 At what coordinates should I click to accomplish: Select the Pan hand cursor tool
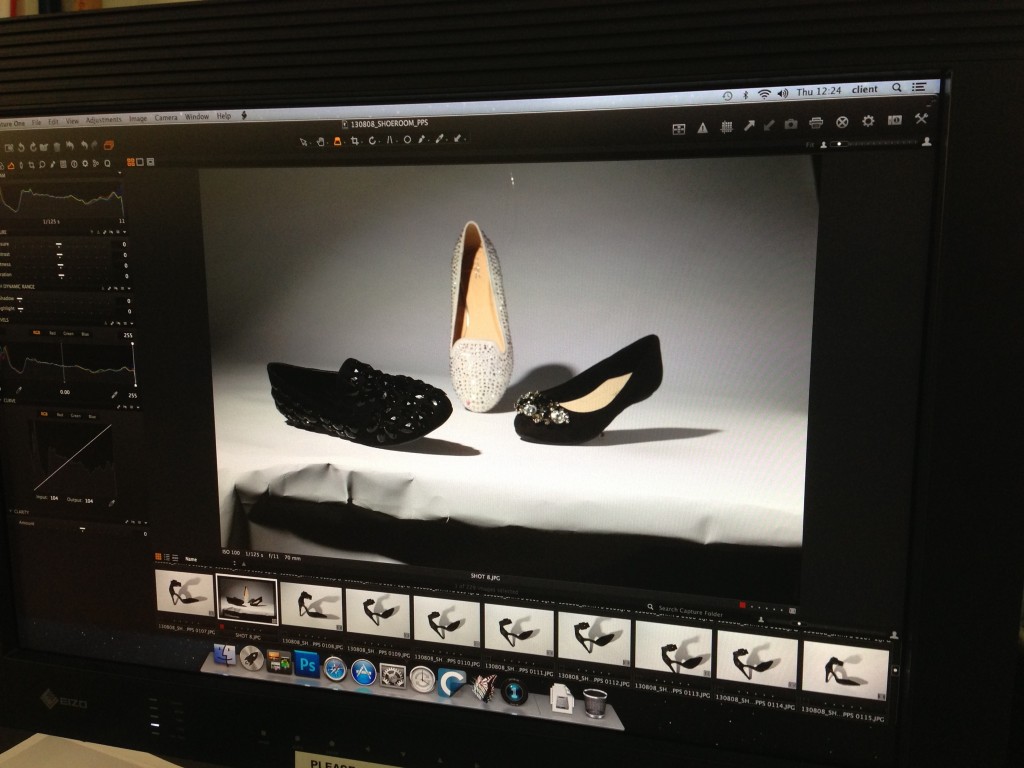(320, 141)
